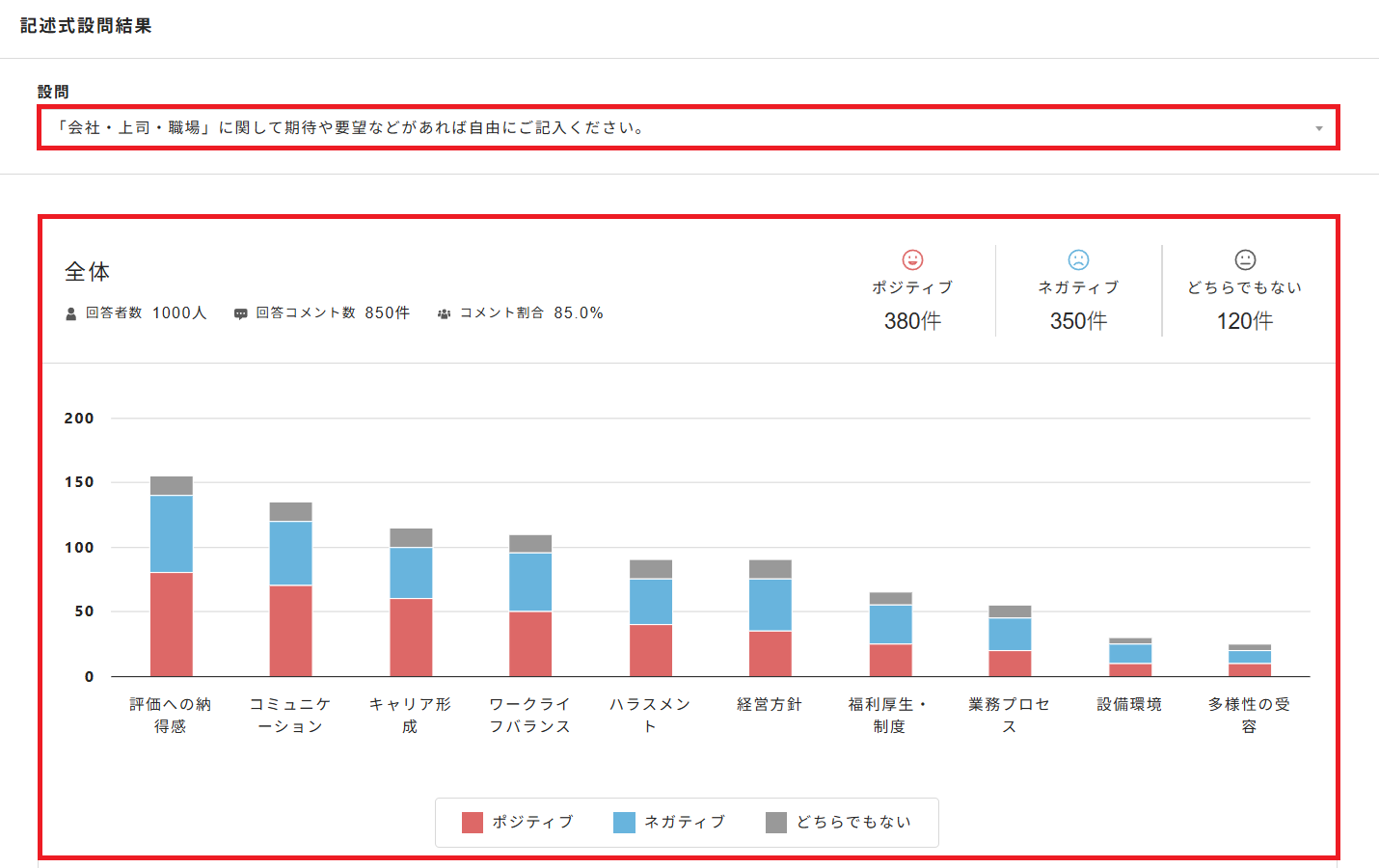The width and height of the screenshot is (1379, 868).
Task: Click the red segment of the ハラスメント bar
Action: (x=651, y=650)
